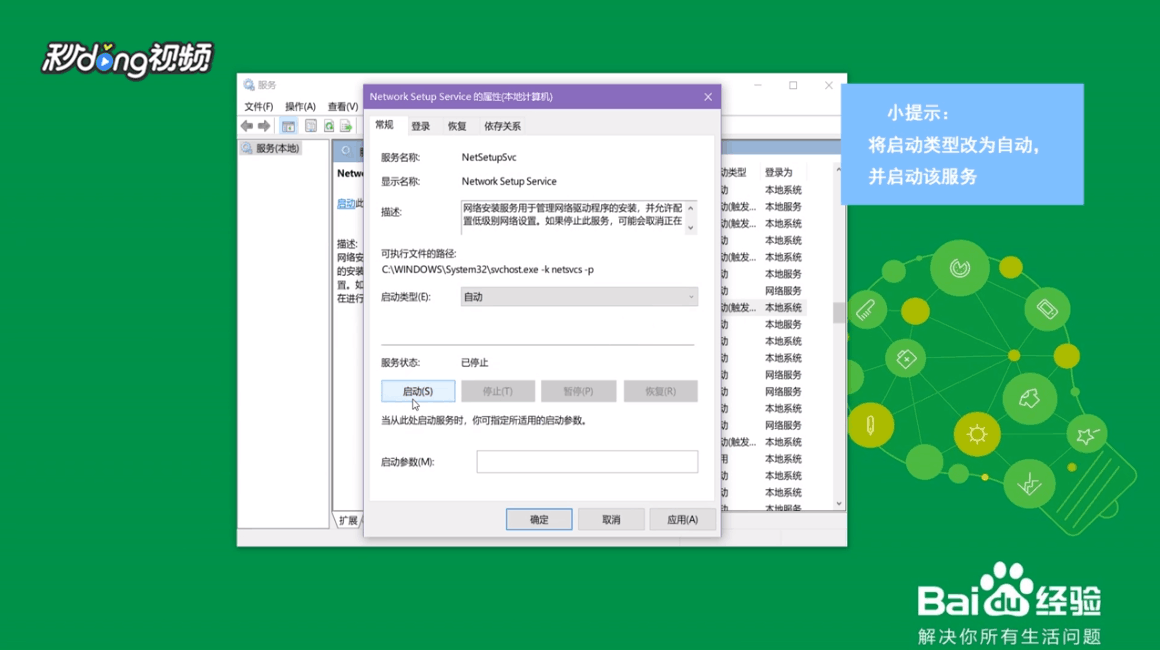Open the 查看(V) menu
1160x650 pixels.
[x=343, y=106]
